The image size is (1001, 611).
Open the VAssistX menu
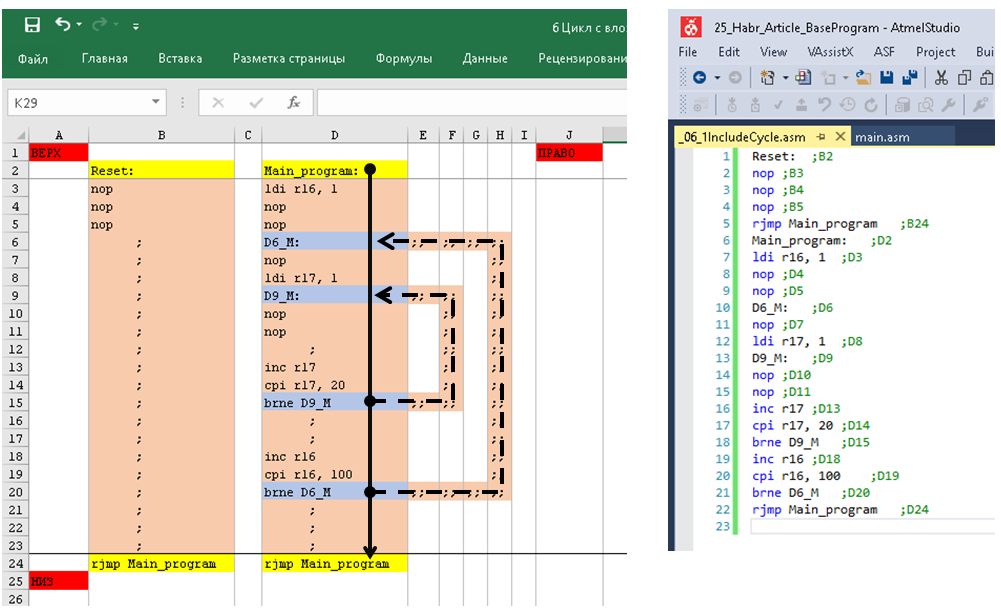829,52
